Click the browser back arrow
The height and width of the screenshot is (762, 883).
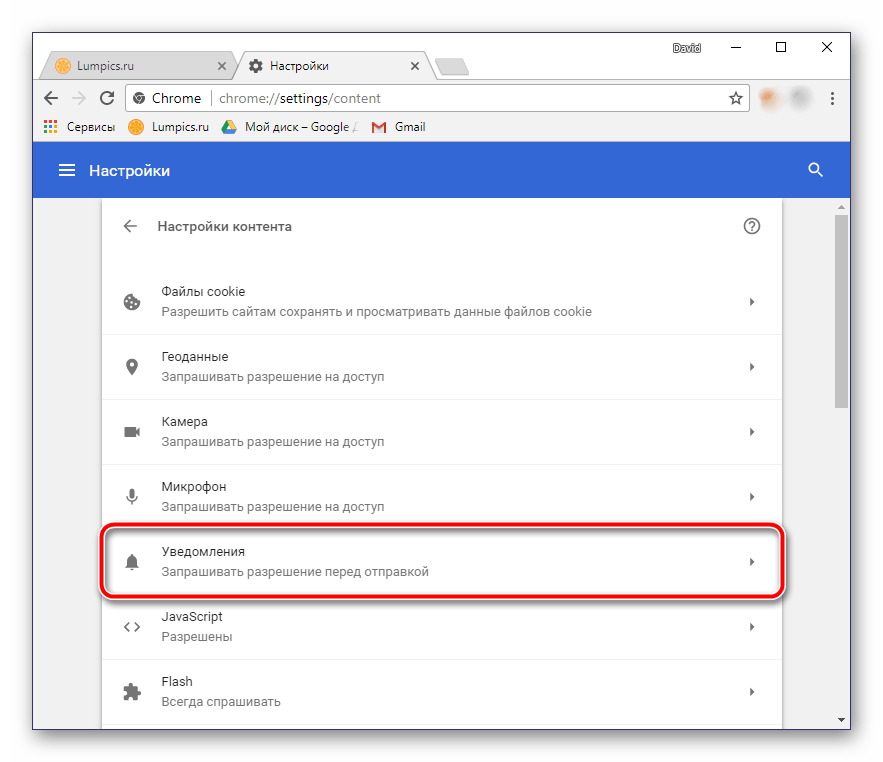click(51, 99)
